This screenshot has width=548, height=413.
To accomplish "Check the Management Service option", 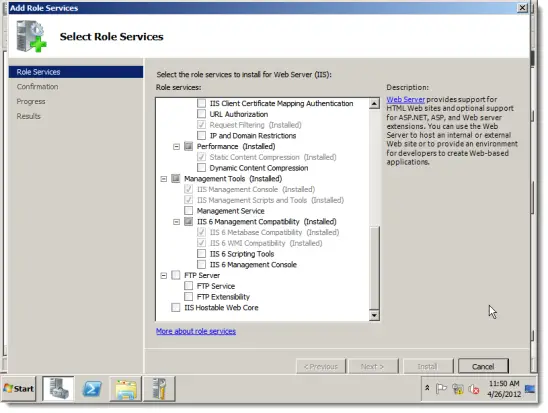I will point(188,211).
